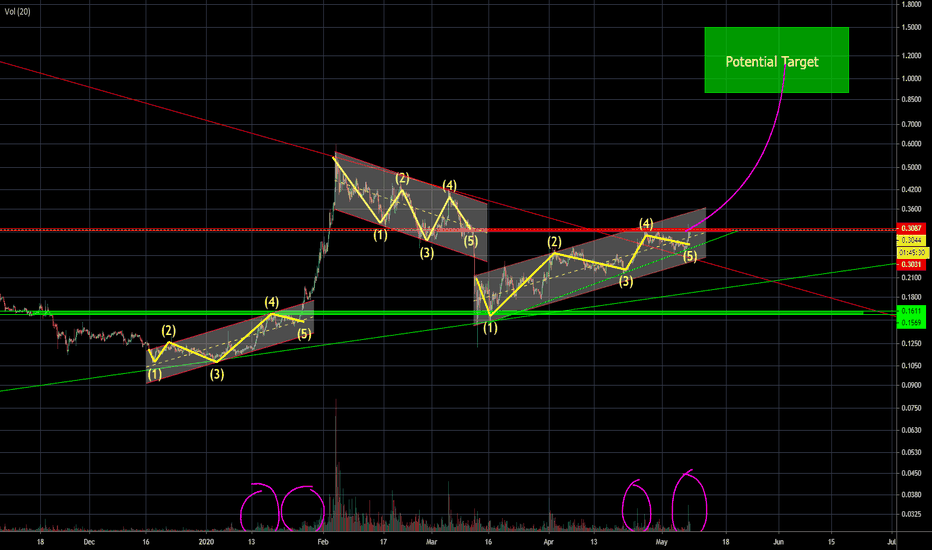Image resolution: width=932 pixels, height=550 pixels.
Task: Click the 0.4200 price axis value
Action: tap(911, 190)
